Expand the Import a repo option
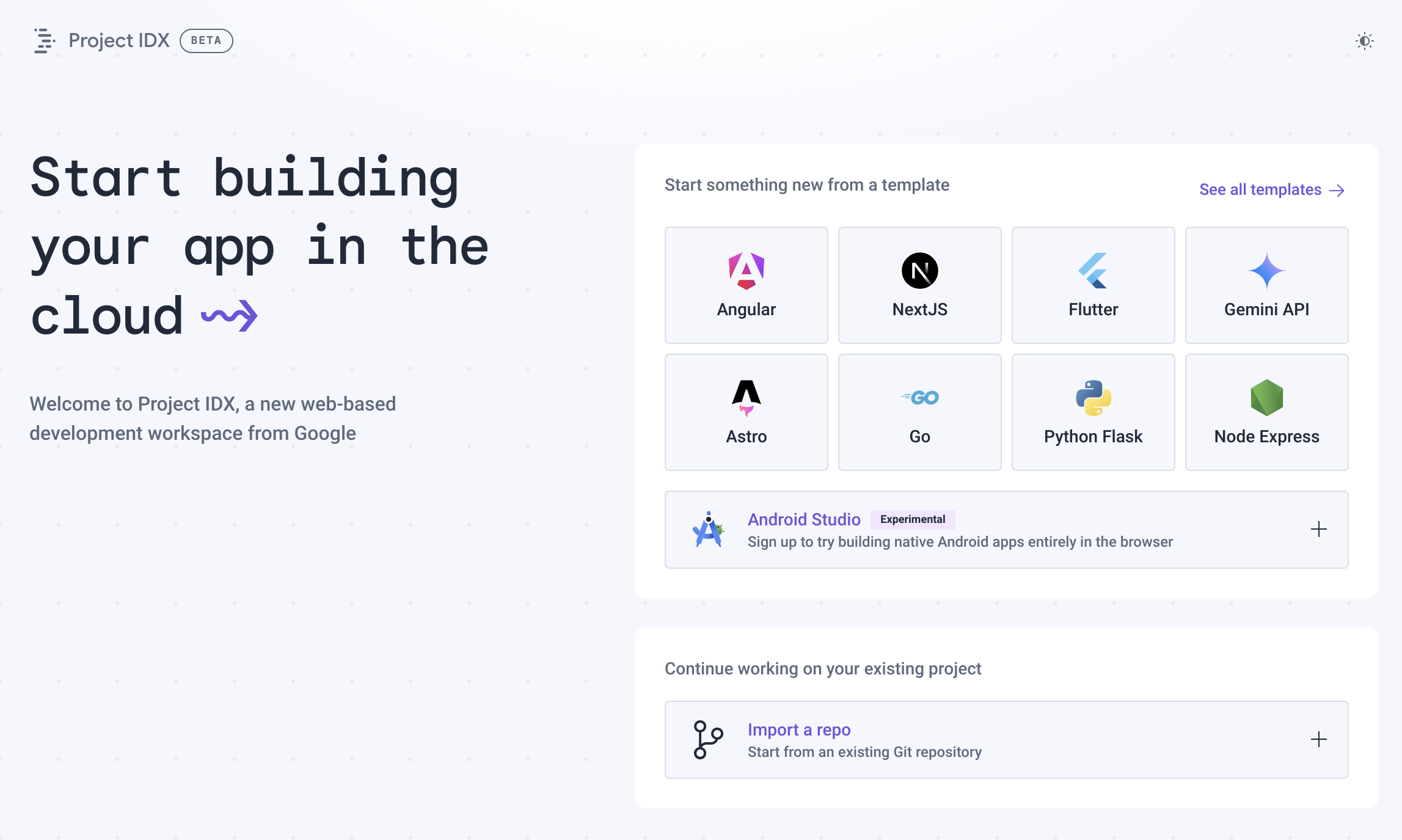Image resolution: width=1402 pixels, height=840 pixels. (x=1319, y=739)
